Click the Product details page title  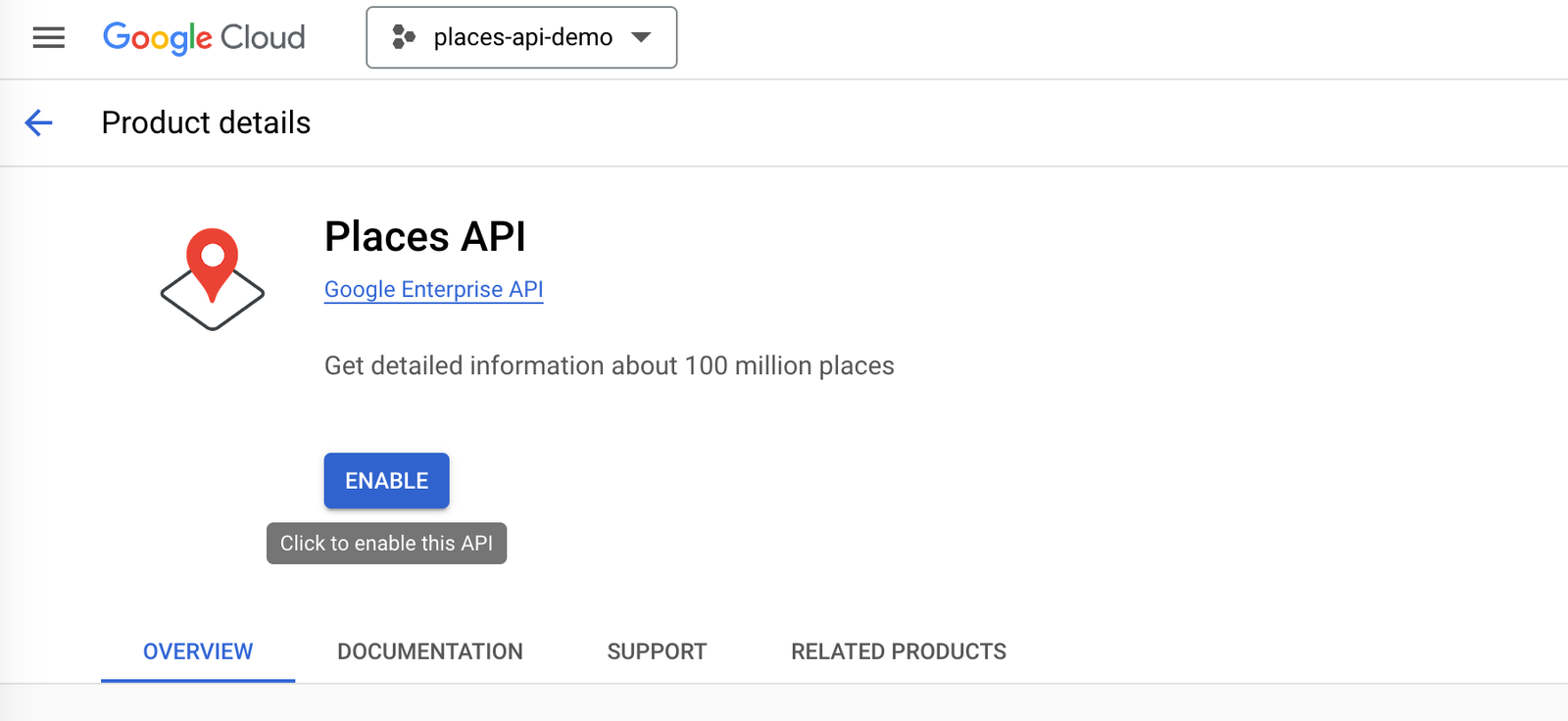(x=206, y=122)
